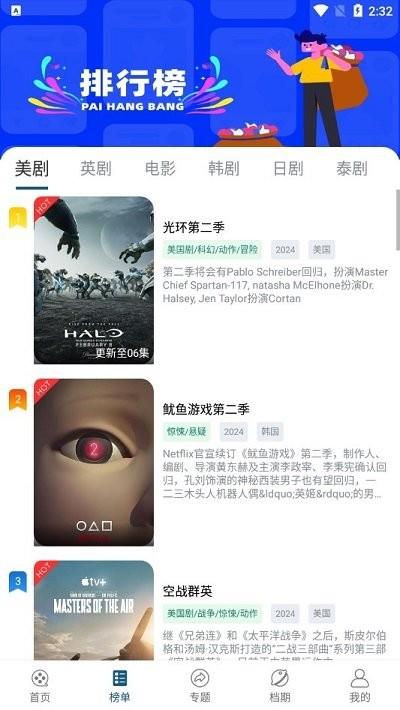The image size is (400, 710).
Task: Tap the 空战群英 title
Action: coord(188,591)
